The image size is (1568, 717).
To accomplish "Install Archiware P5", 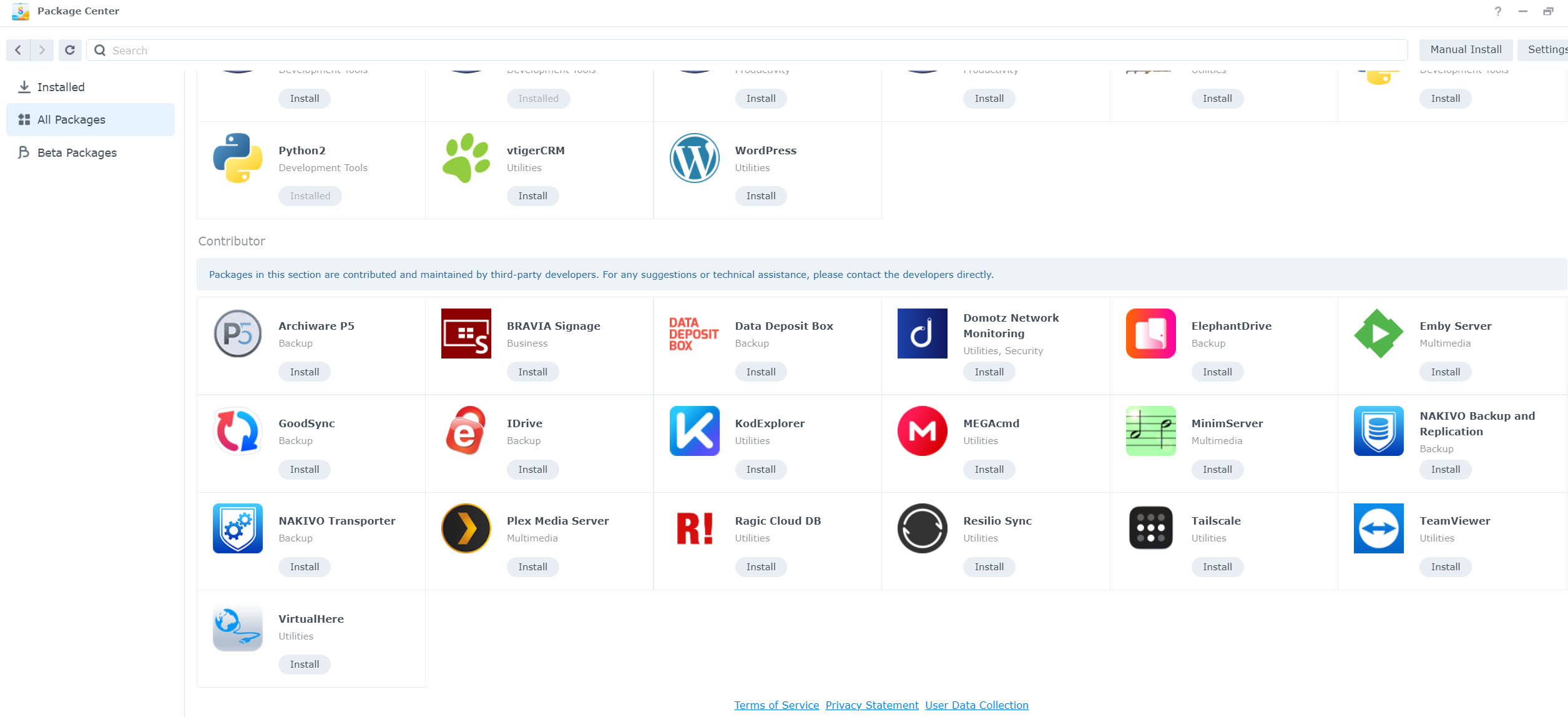I will 305,372.
